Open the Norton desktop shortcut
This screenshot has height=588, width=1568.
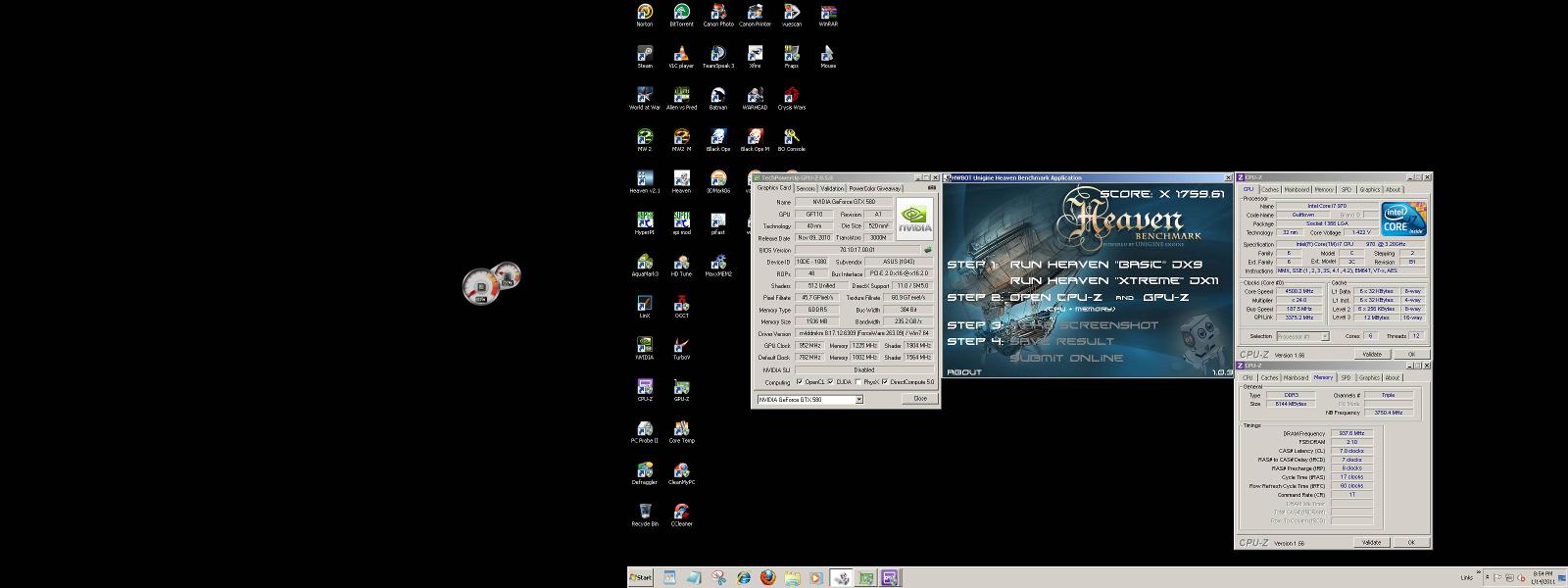coord(645,14)
